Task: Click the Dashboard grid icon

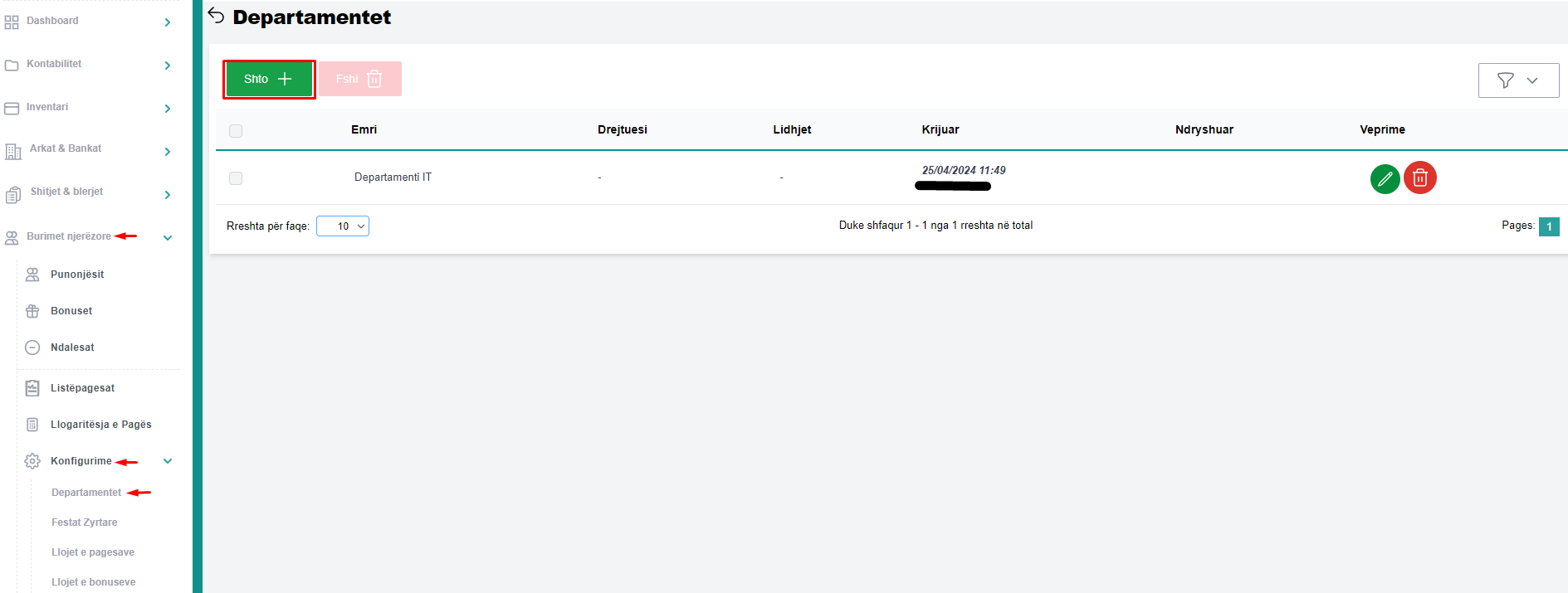Action: (x=12, y=22)
